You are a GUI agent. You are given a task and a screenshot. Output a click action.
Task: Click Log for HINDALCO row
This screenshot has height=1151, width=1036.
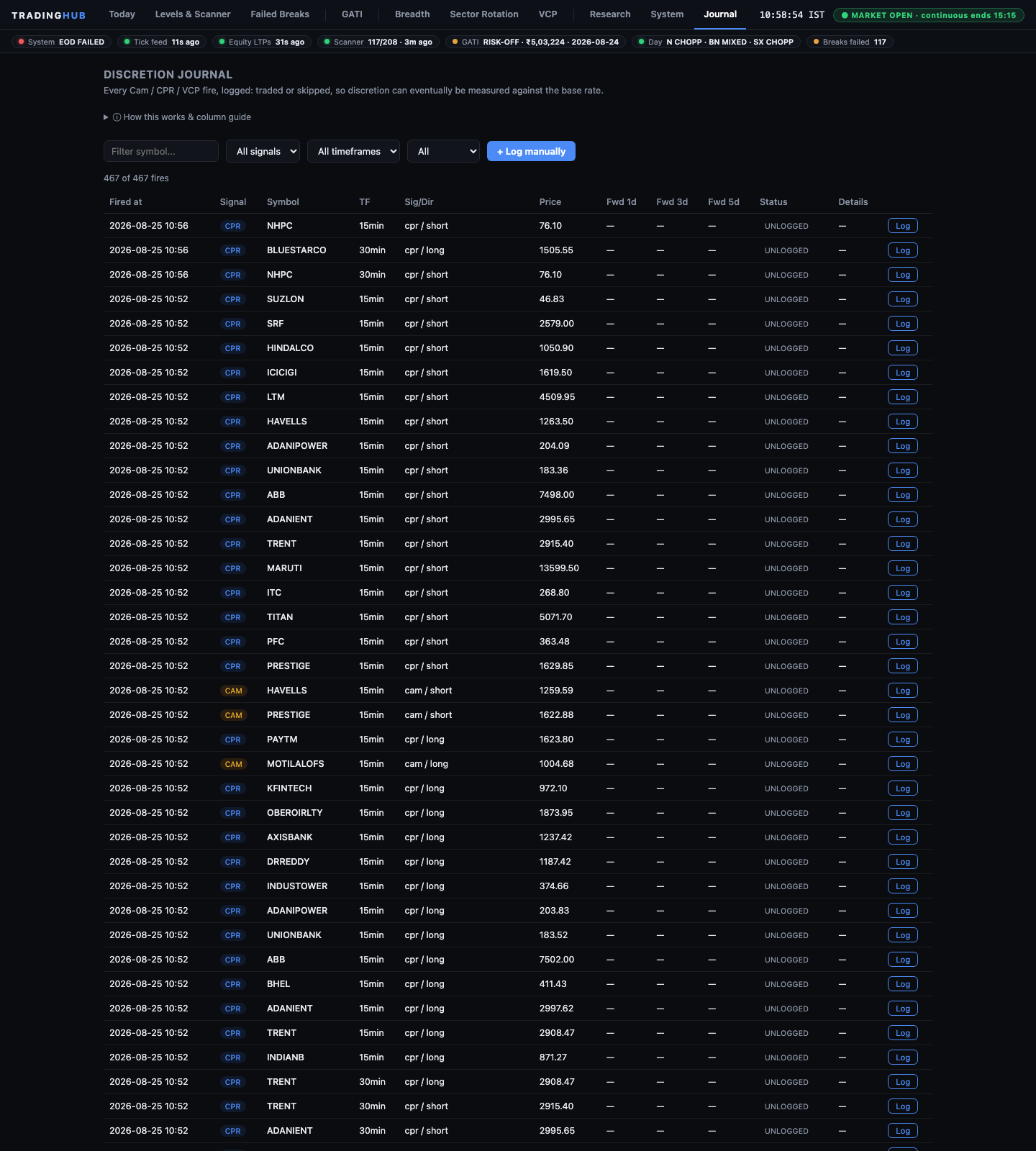tap(903, 348)
